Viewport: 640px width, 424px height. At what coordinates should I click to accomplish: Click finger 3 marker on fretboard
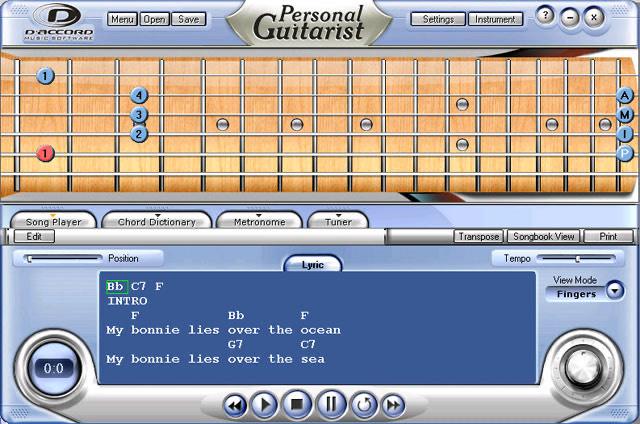[139, 115]
